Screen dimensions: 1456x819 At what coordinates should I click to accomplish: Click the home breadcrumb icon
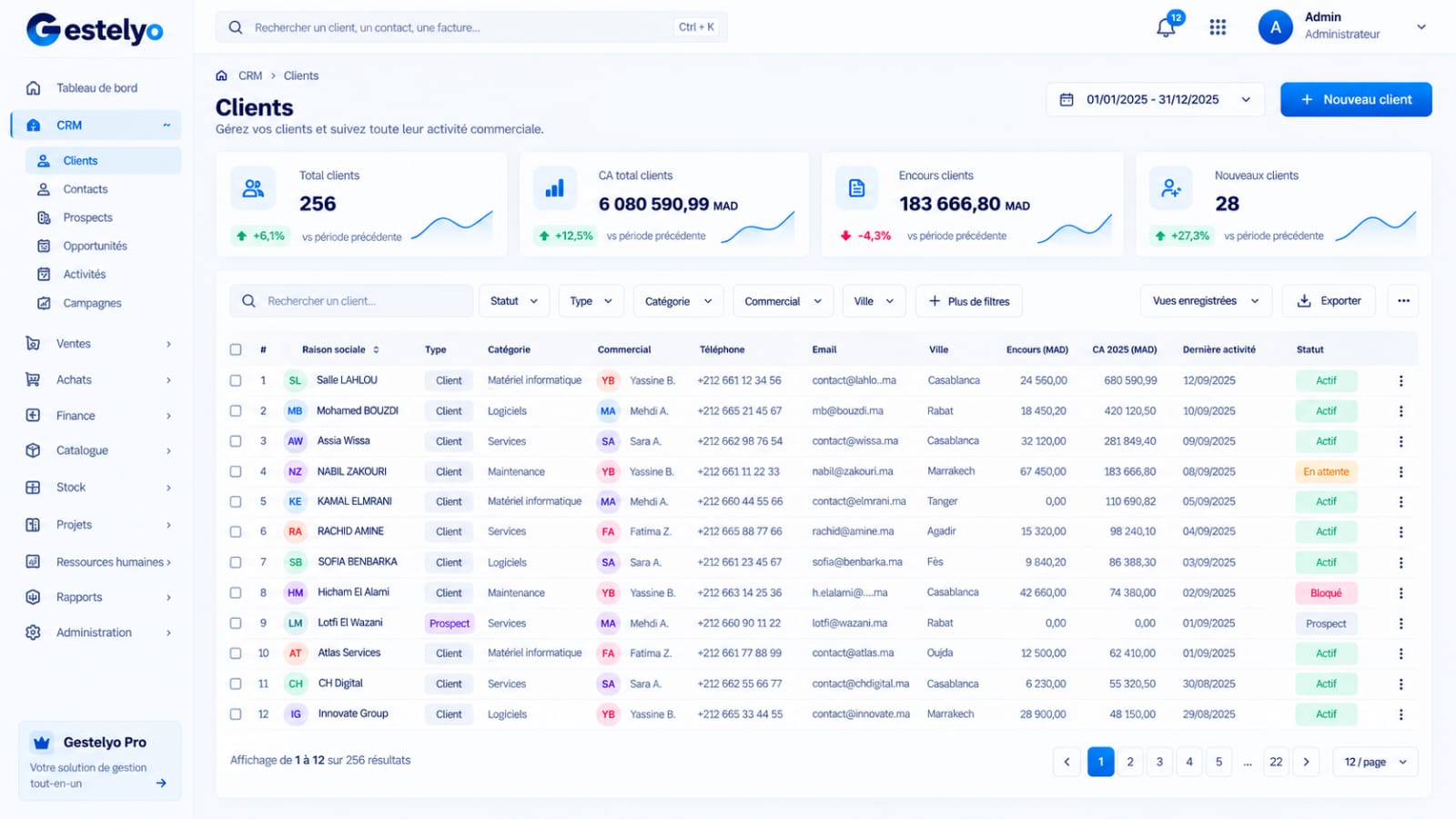[x=221, y=76]
